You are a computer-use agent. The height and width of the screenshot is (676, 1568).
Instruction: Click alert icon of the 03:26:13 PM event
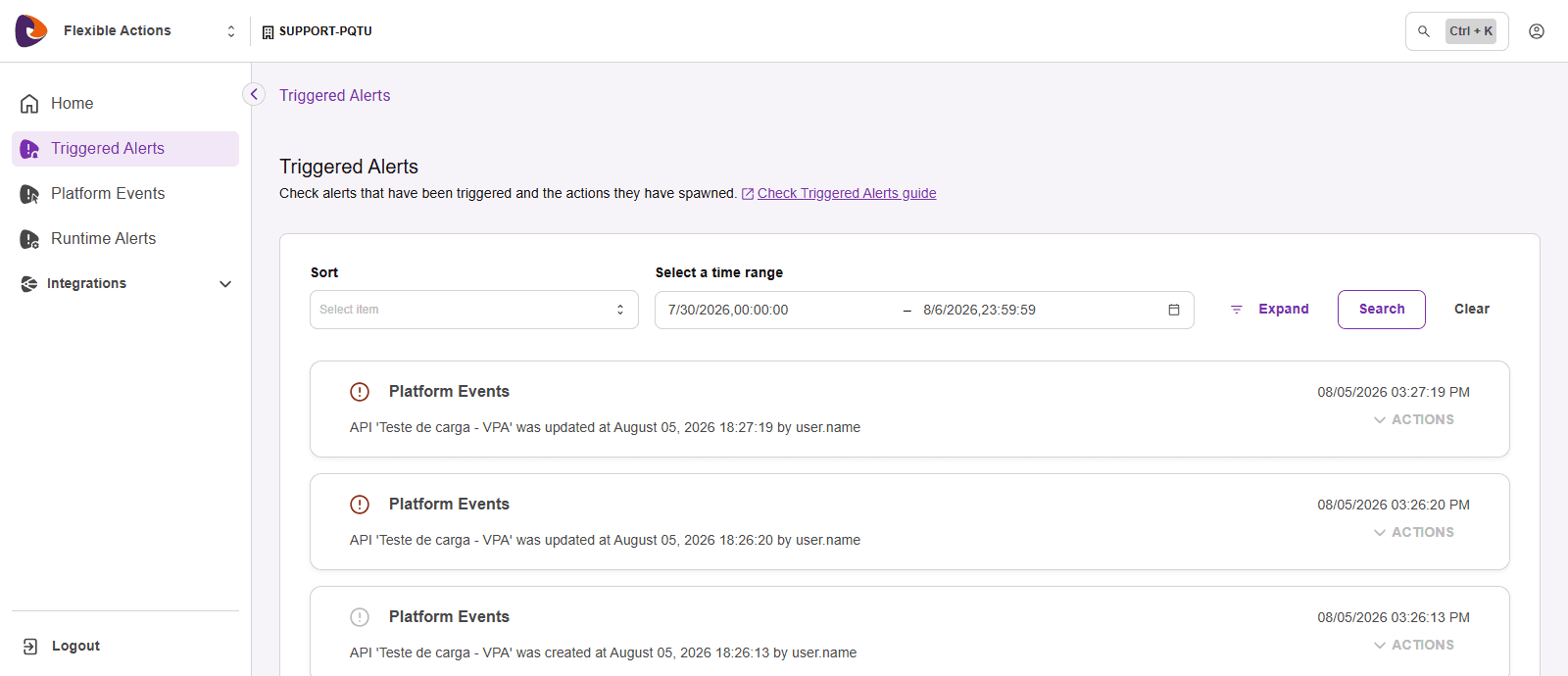point(360,617)
